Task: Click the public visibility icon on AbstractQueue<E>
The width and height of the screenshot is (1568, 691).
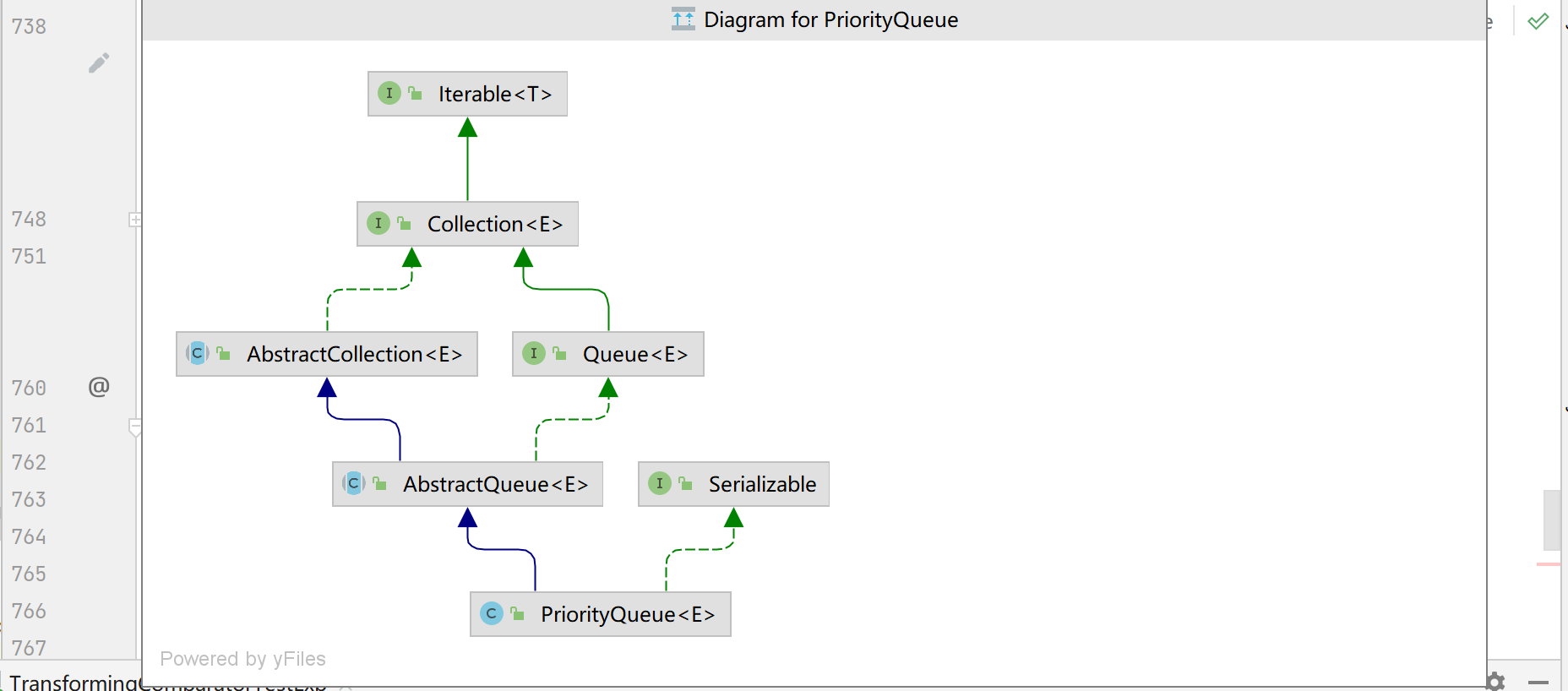Action: coord(379,484)
